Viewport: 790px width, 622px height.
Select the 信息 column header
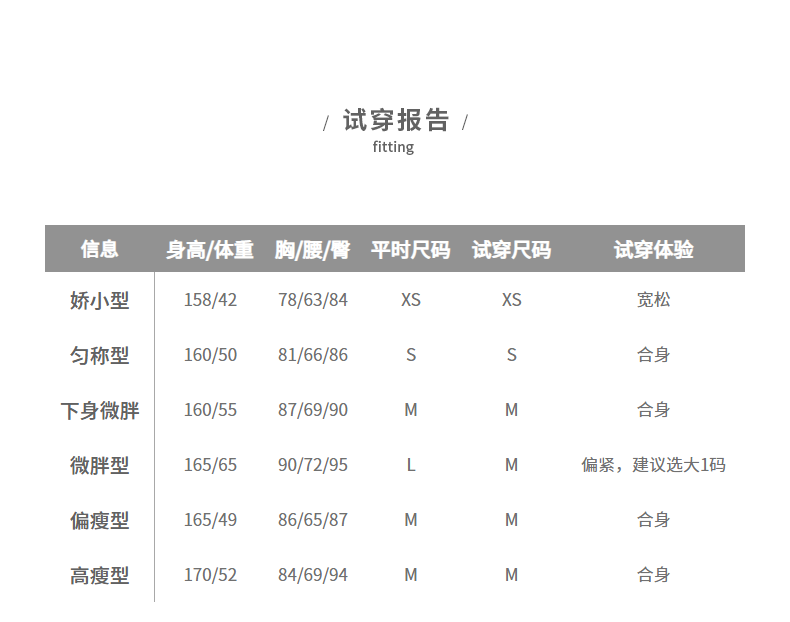point(99,249)
